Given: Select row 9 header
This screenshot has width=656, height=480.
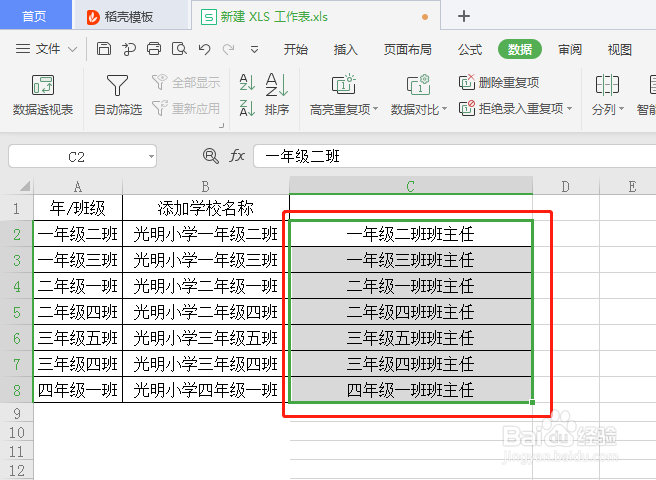Looking at the screenshot, I should point(16,413).
